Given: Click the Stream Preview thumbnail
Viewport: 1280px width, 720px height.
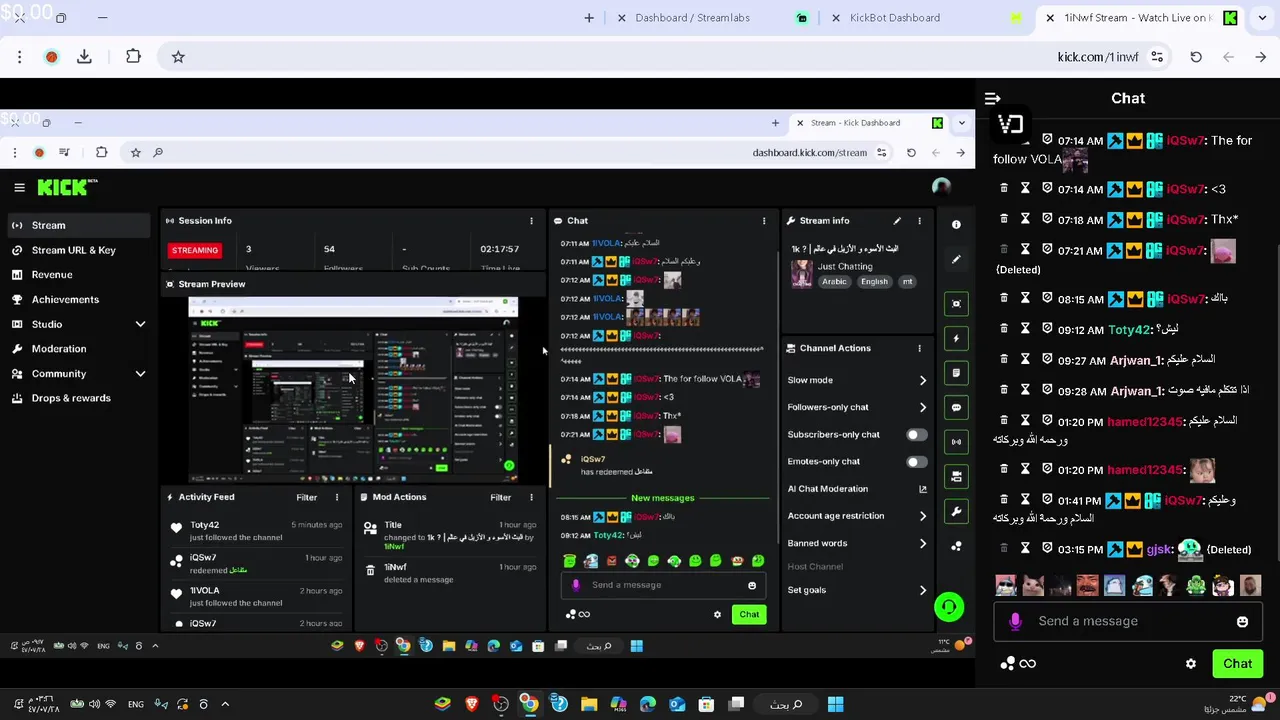Looking at the screenshot, I should coord(353,389).
